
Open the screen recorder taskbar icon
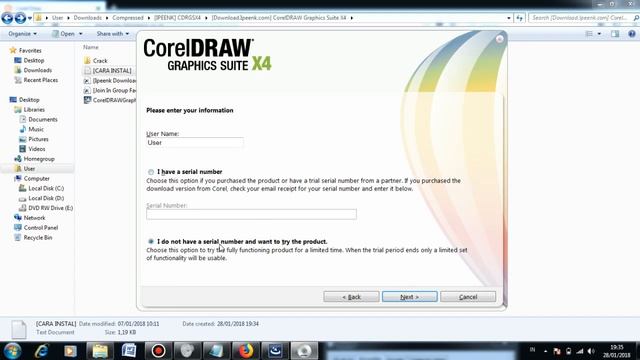[x=158, y=351]
